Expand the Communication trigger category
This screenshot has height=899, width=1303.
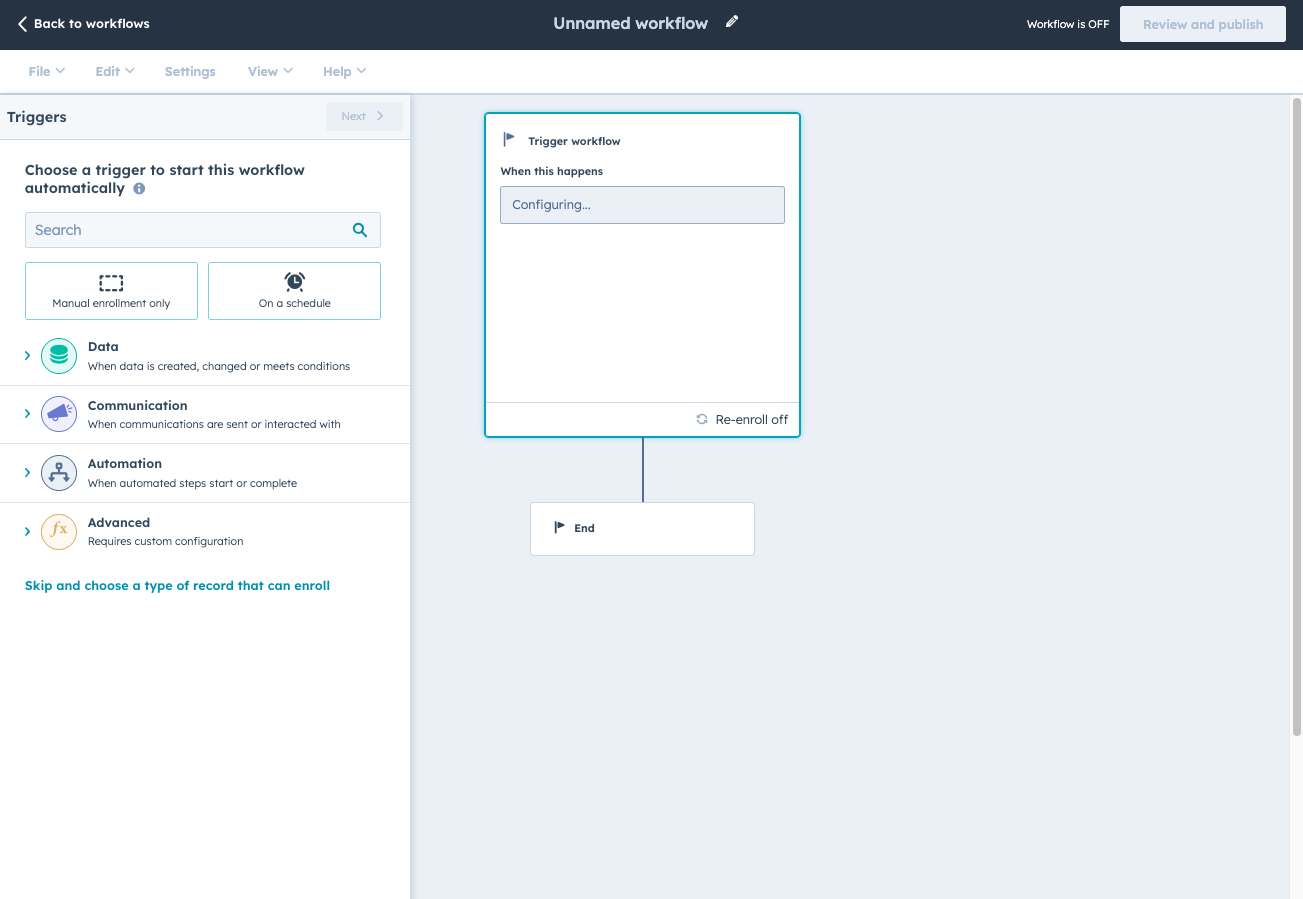27,413
